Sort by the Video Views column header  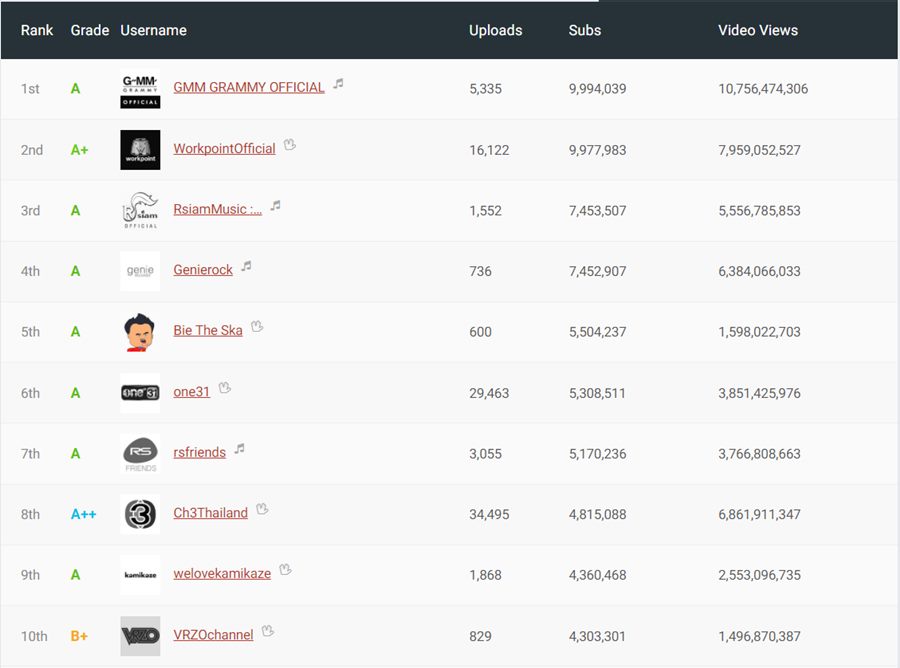(758, 30)
